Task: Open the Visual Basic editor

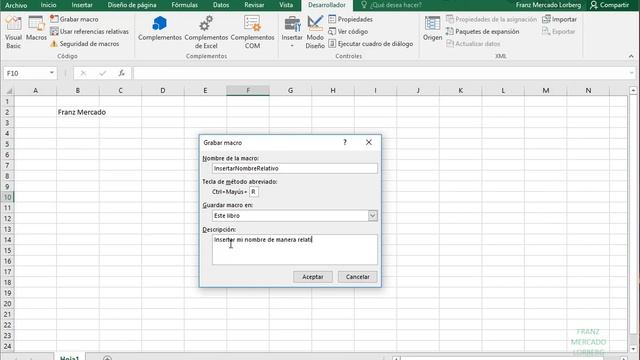Action: pyautogui.click(x=13, y=33)
